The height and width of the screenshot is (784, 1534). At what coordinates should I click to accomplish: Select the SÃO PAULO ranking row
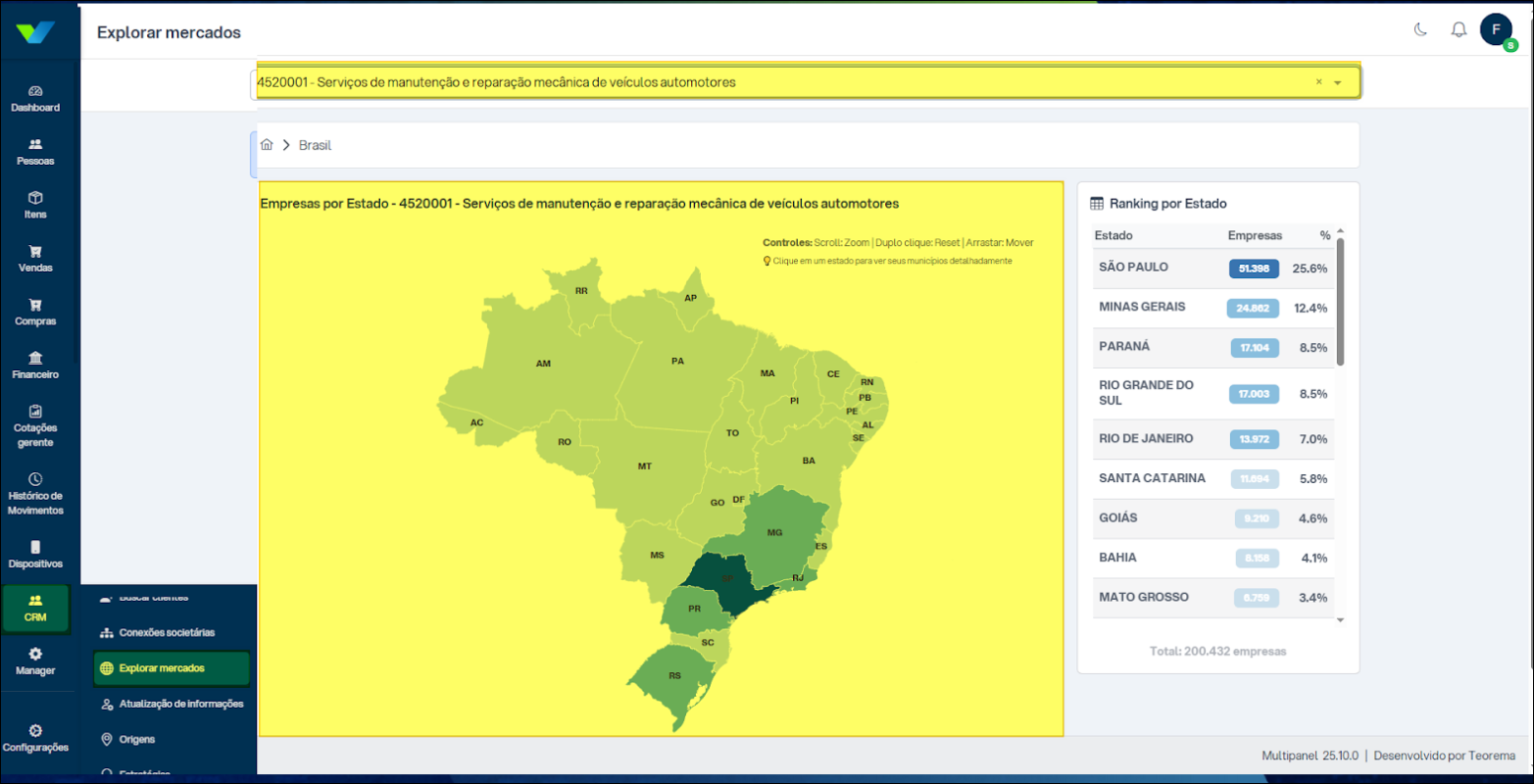pyautogui.click(x=1213, y=269)
